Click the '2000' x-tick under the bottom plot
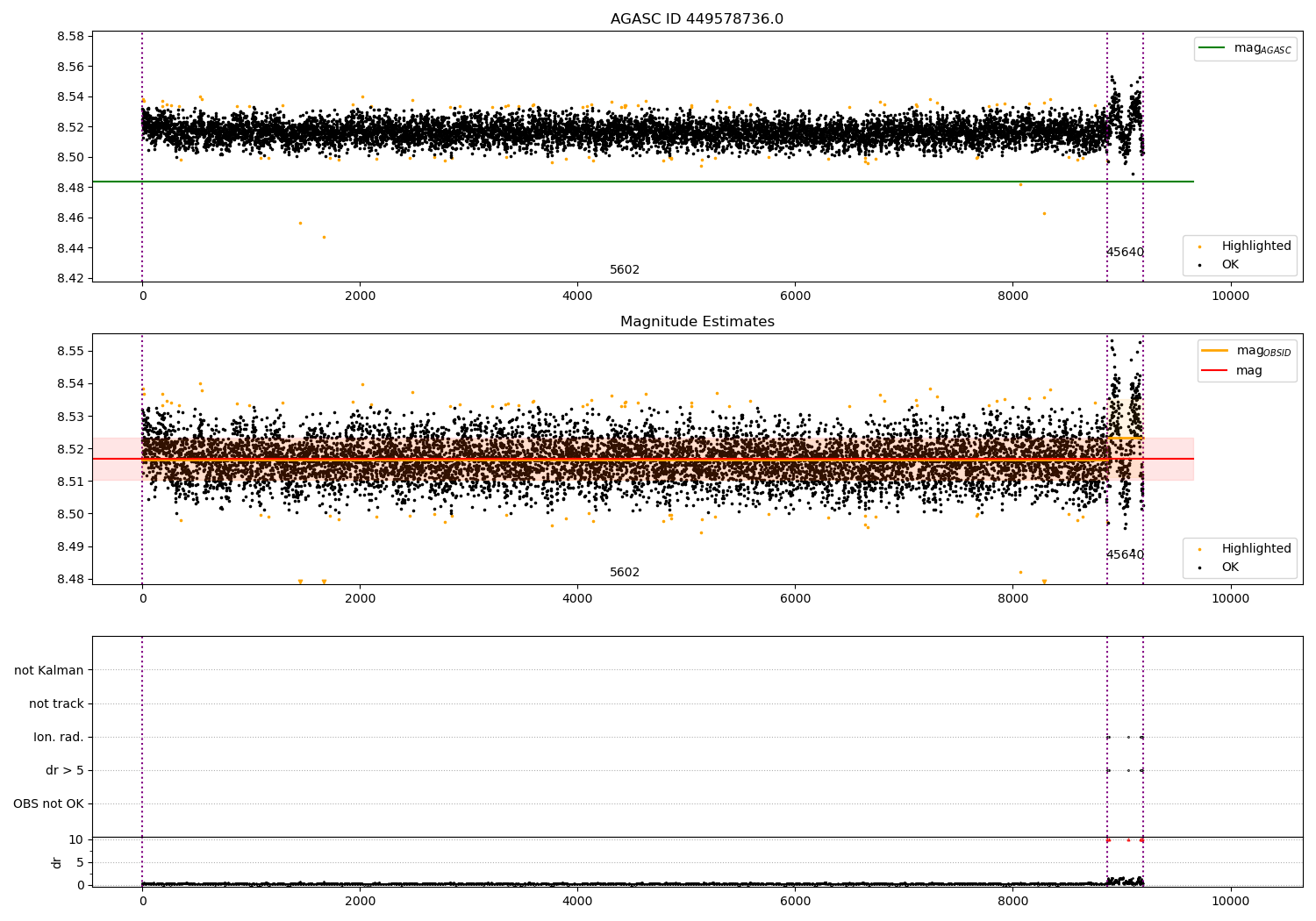This screenshot has height=921, width=1316. (x=360, y=902)
